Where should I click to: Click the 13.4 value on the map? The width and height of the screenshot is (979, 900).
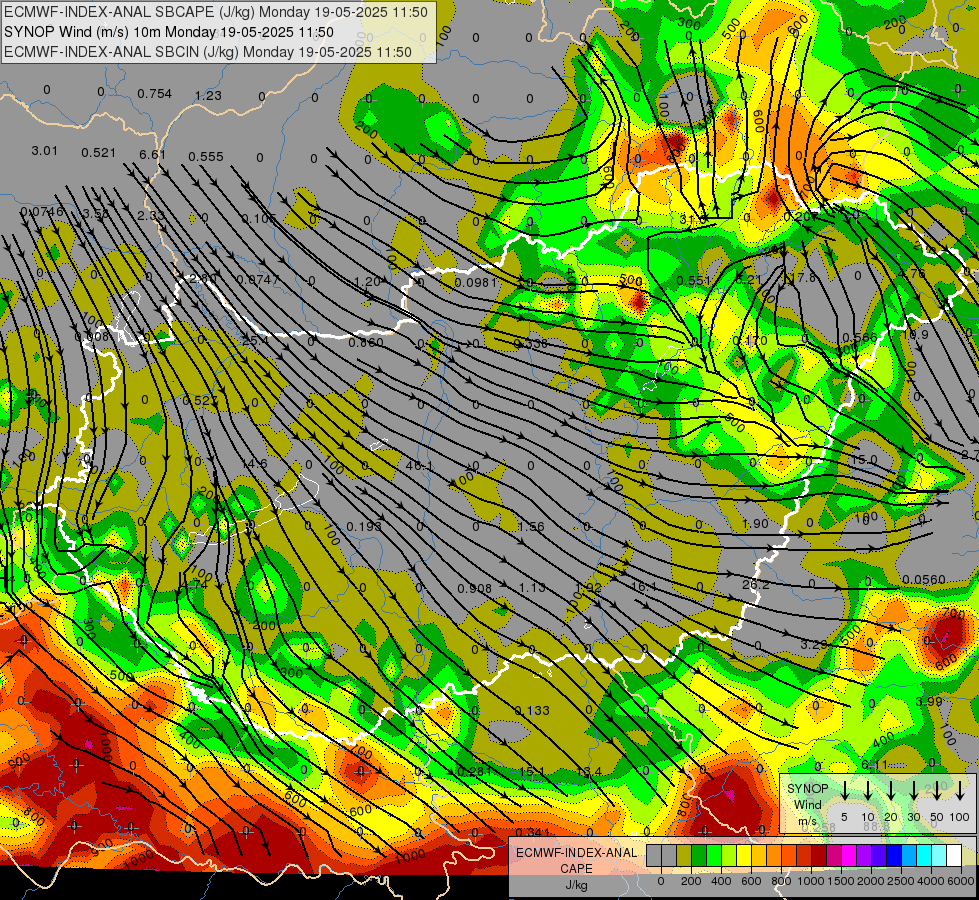(589, 772)
